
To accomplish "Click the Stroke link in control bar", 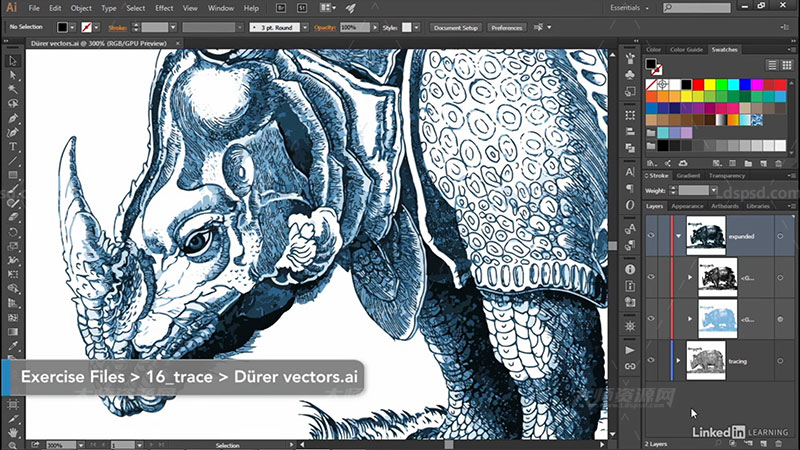I will 117,28.
